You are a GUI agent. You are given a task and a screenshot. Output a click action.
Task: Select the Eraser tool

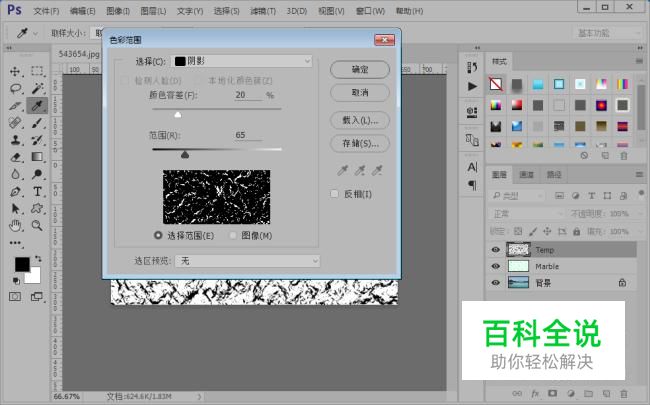tap(15, 157)
